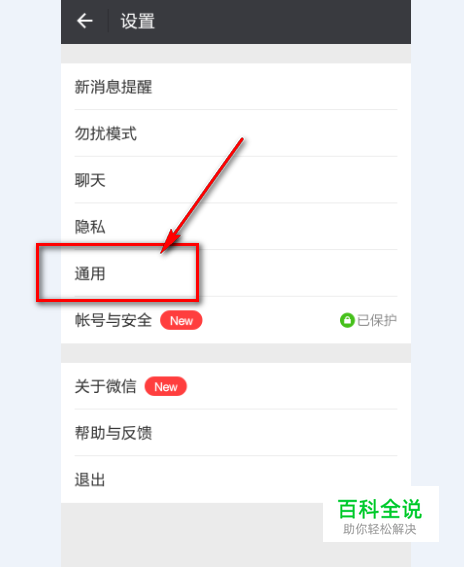
Task: Open 帐号与安全 settings
Action: click(236, 320)
